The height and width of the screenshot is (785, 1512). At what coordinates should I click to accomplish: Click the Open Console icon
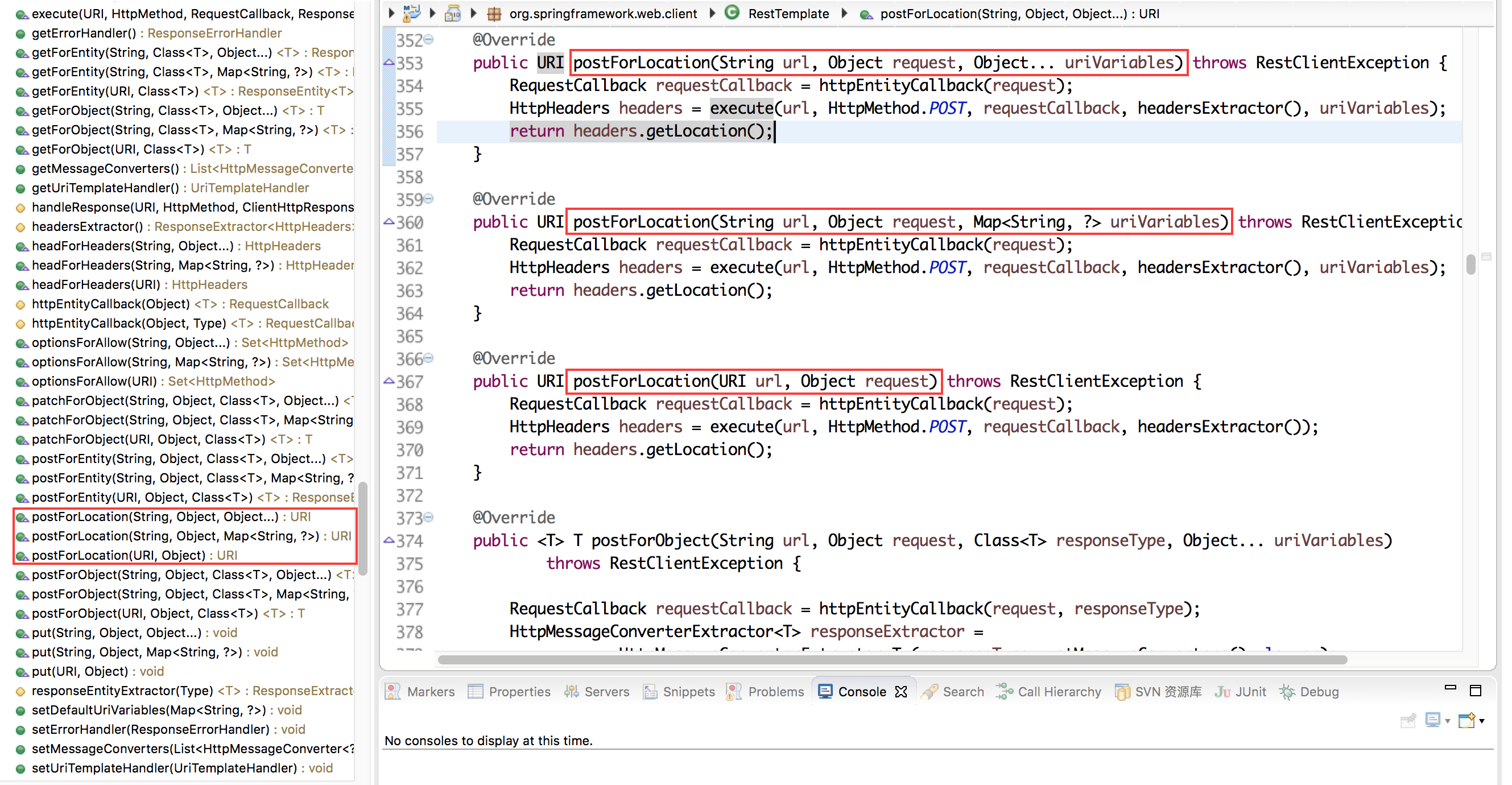[x=1466, y=720]
